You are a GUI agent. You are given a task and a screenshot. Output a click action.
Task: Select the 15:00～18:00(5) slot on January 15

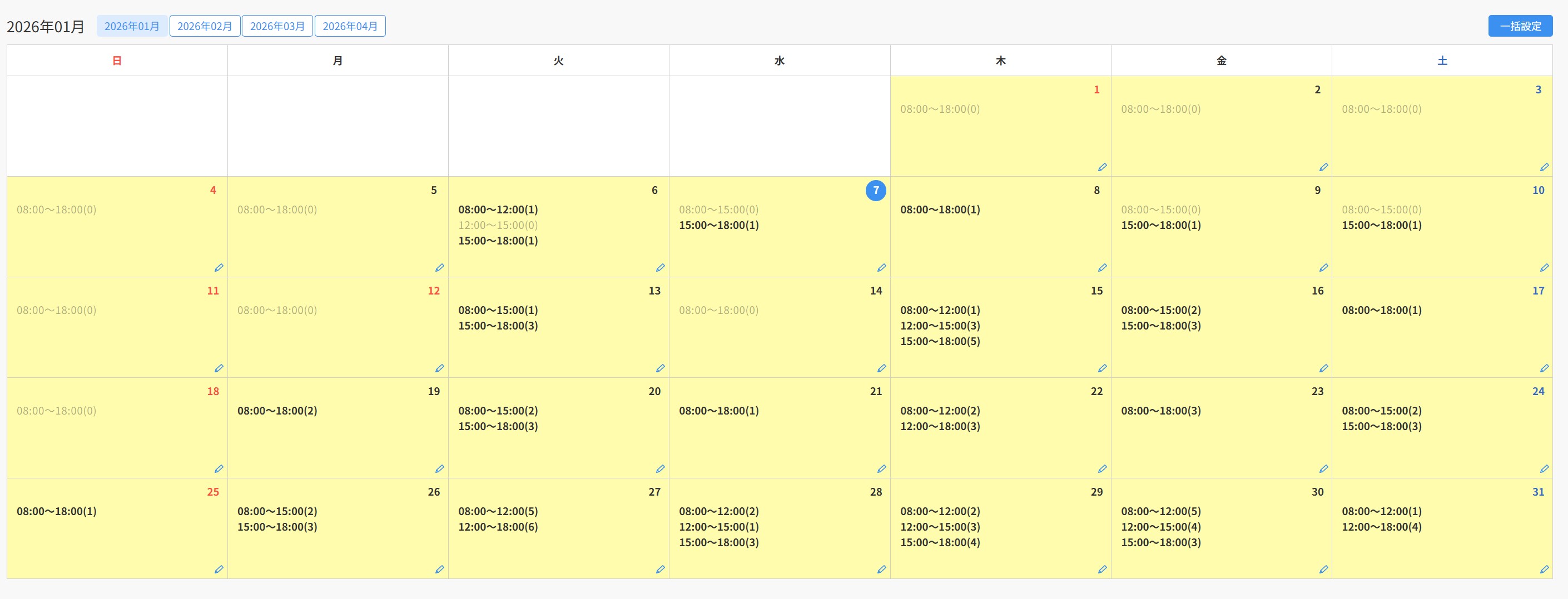pyautogui.click(x=940, y=342)
